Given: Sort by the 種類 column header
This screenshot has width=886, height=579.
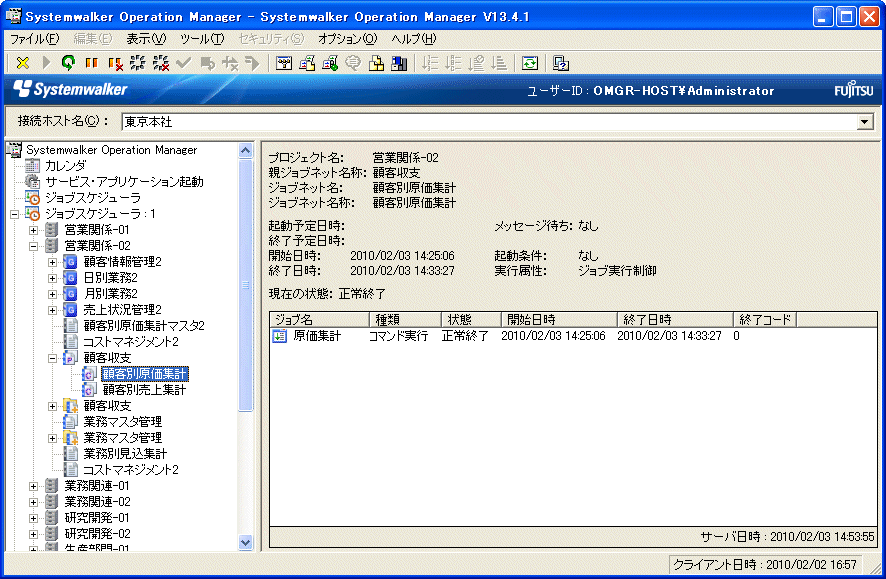Looking at the screenshot, I should [405, 320].
